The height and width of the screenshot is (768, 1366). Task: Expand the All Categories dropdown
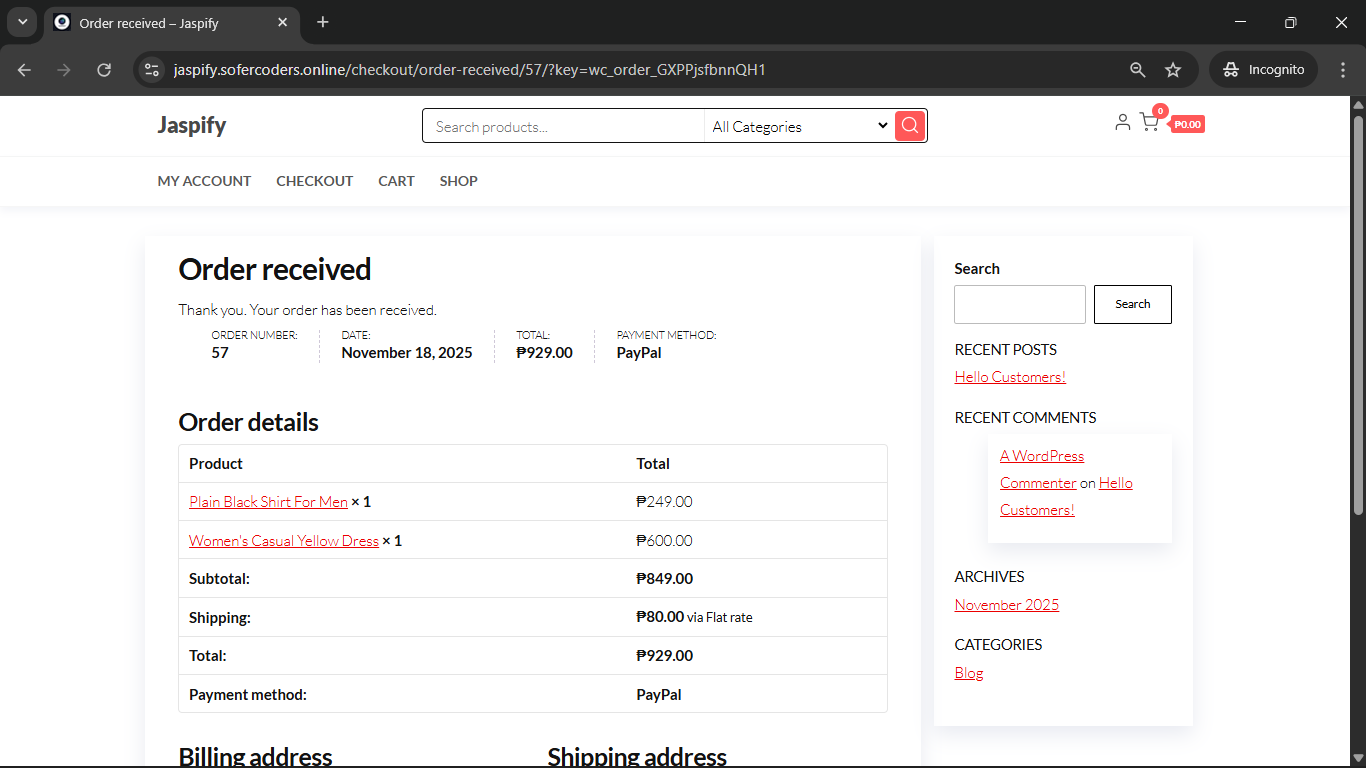pos(799,126)
